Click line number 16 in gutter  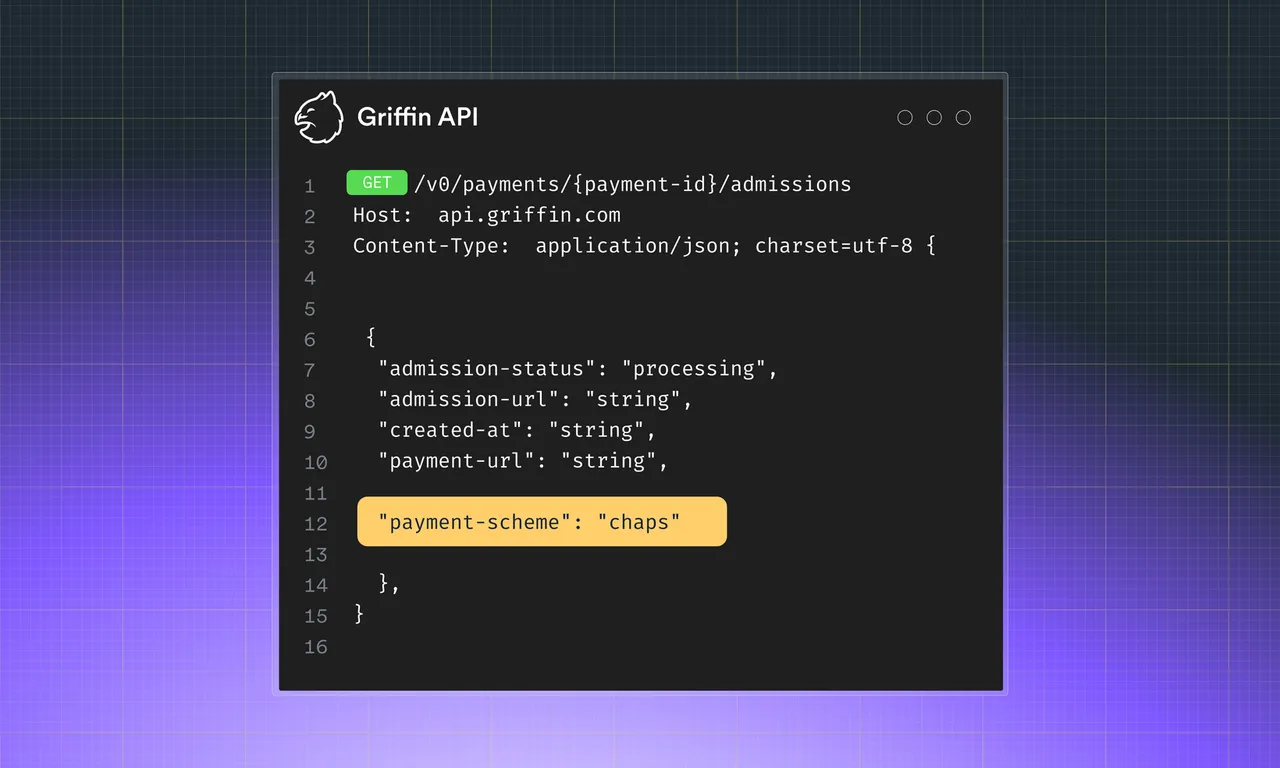pyautogui.click(x=316, y=647)
